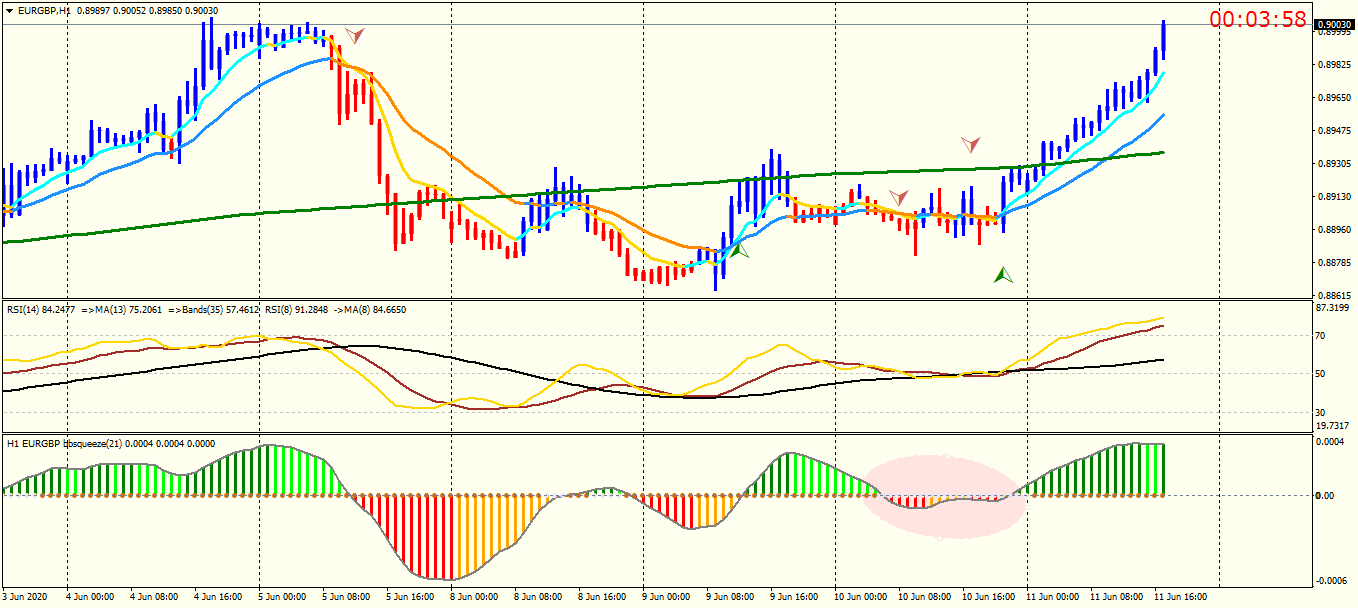1358x608 pixels.
Task: Click price axis level 0.89130
Action: (1334, 197)
